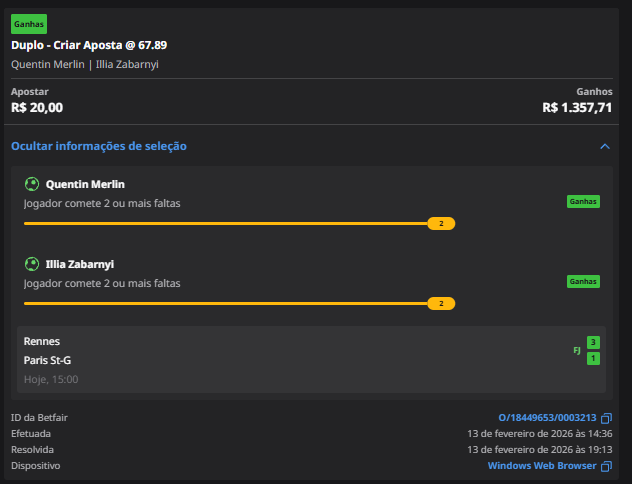This screenshot has width=632, height=484.
Task: Click the Windows Web Browser link
Action: tap(542, 465)
